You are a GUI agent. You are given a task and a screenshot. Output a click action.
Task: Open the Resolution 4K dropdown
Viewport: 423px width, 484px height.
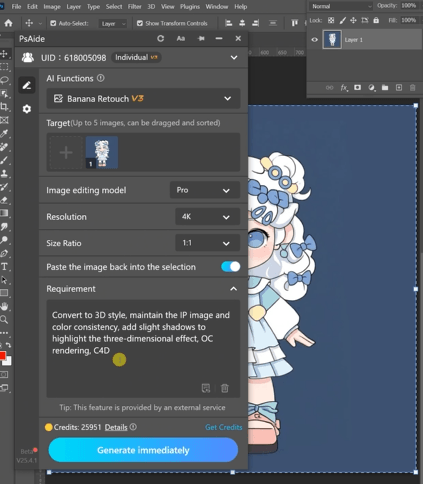(x=207, y=217)
